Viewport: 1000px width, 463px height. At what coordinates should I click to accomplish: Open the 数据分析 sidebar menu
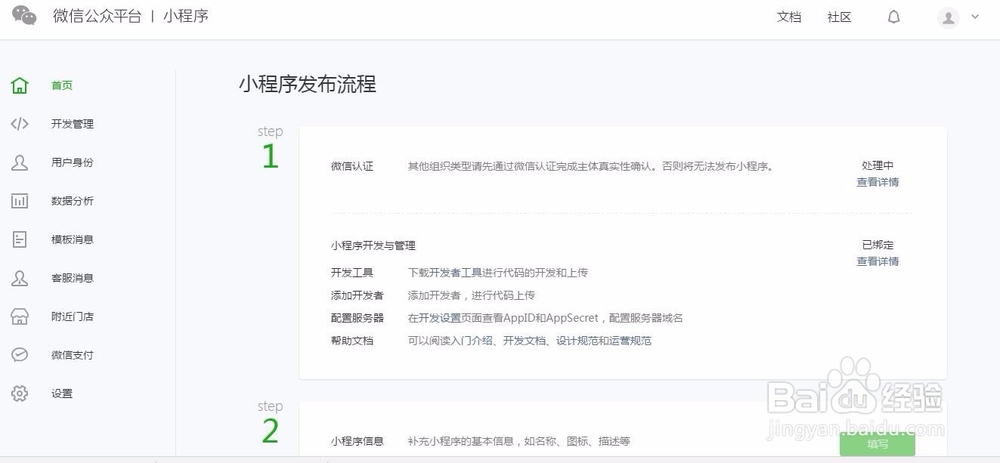72,201
